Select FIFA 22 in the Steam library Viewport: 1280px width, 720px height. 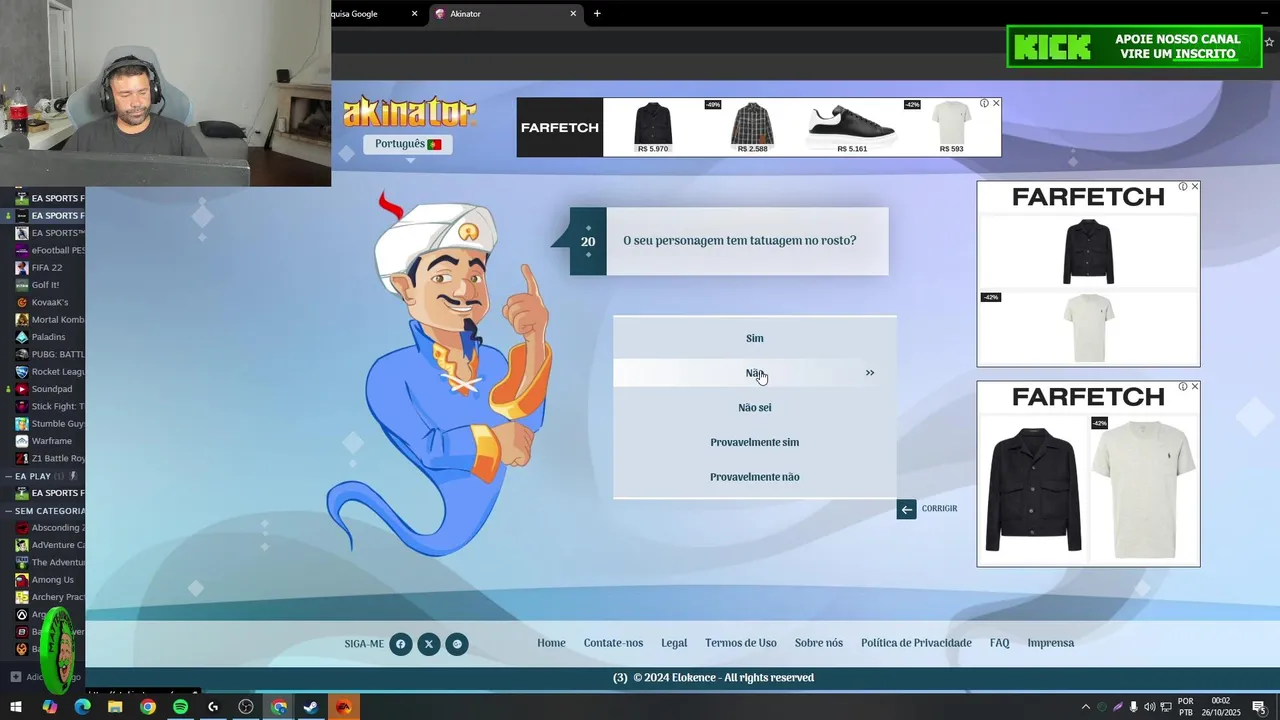tap(48, 267)
